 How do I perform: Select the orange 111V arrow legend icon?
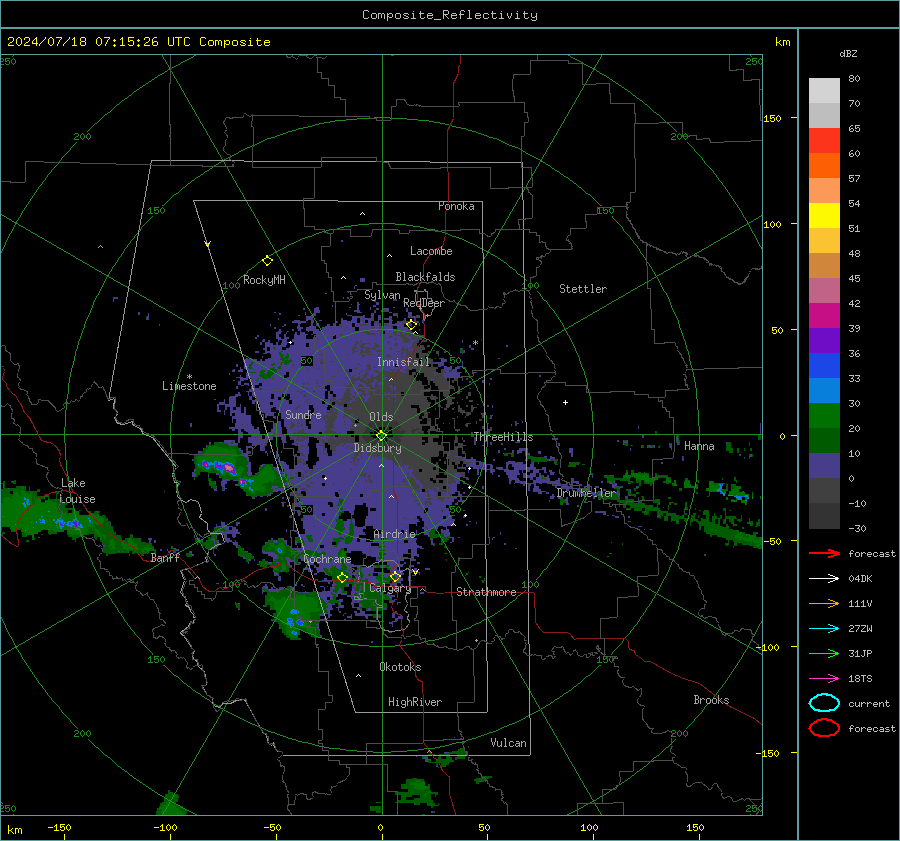824,603
